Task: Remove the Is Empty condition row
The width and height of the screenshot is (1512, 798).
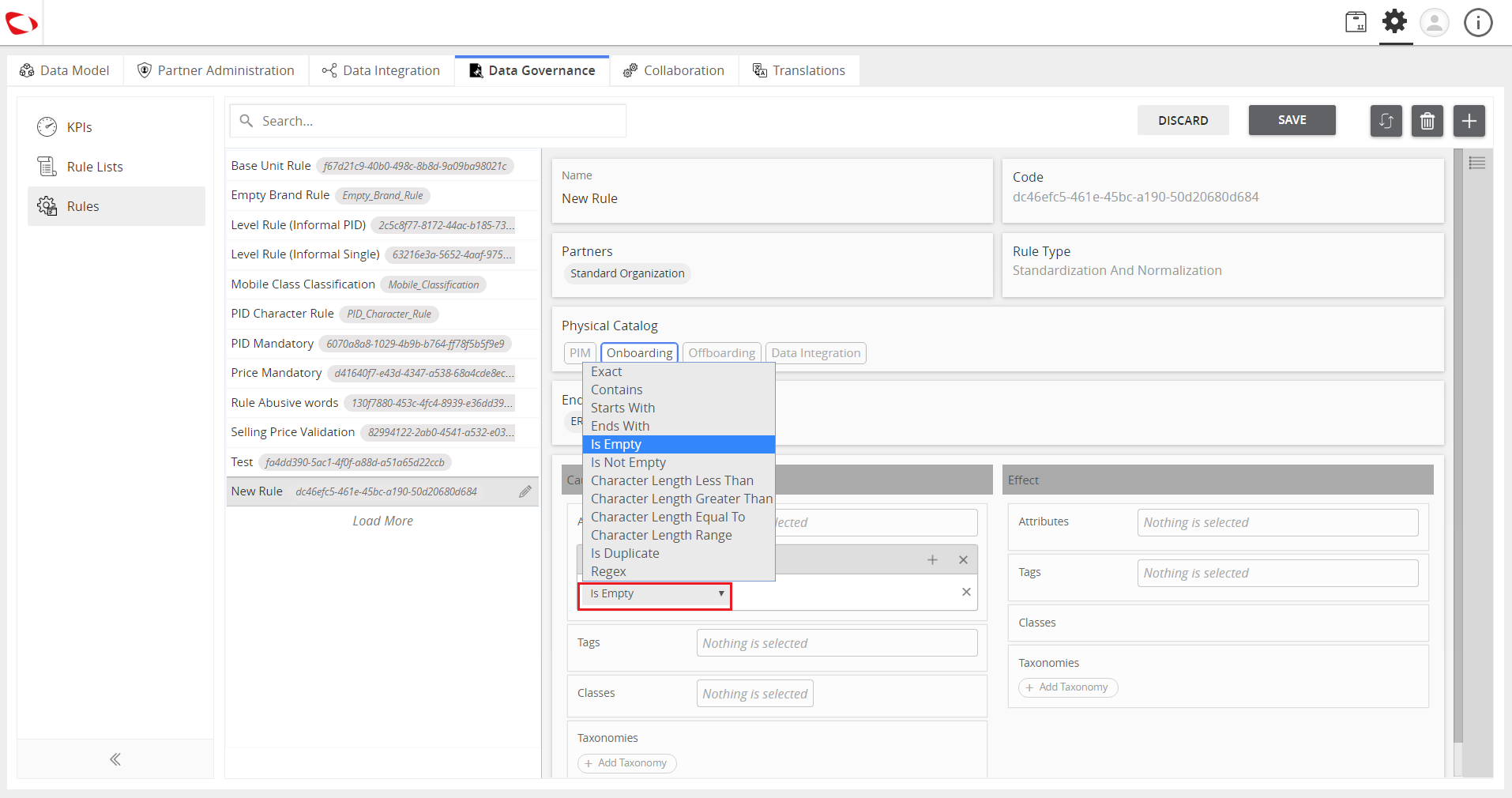Action: 966,592
